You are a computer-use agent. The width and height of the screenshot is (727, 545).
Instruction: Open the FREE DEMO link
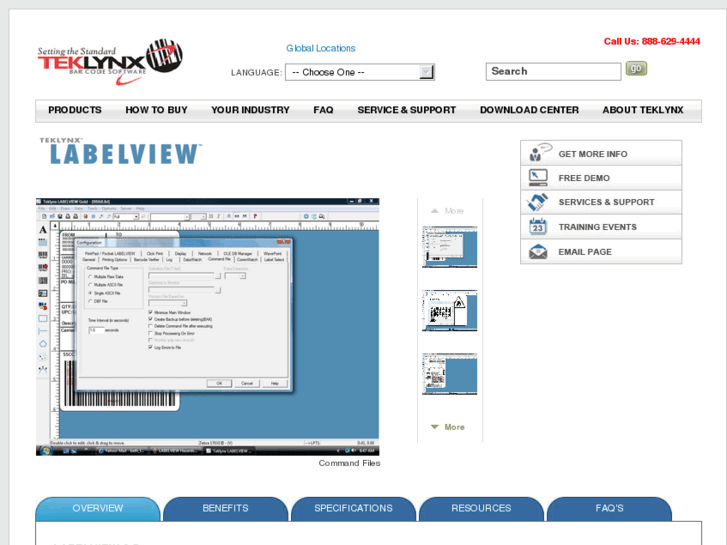coord(584,178)
